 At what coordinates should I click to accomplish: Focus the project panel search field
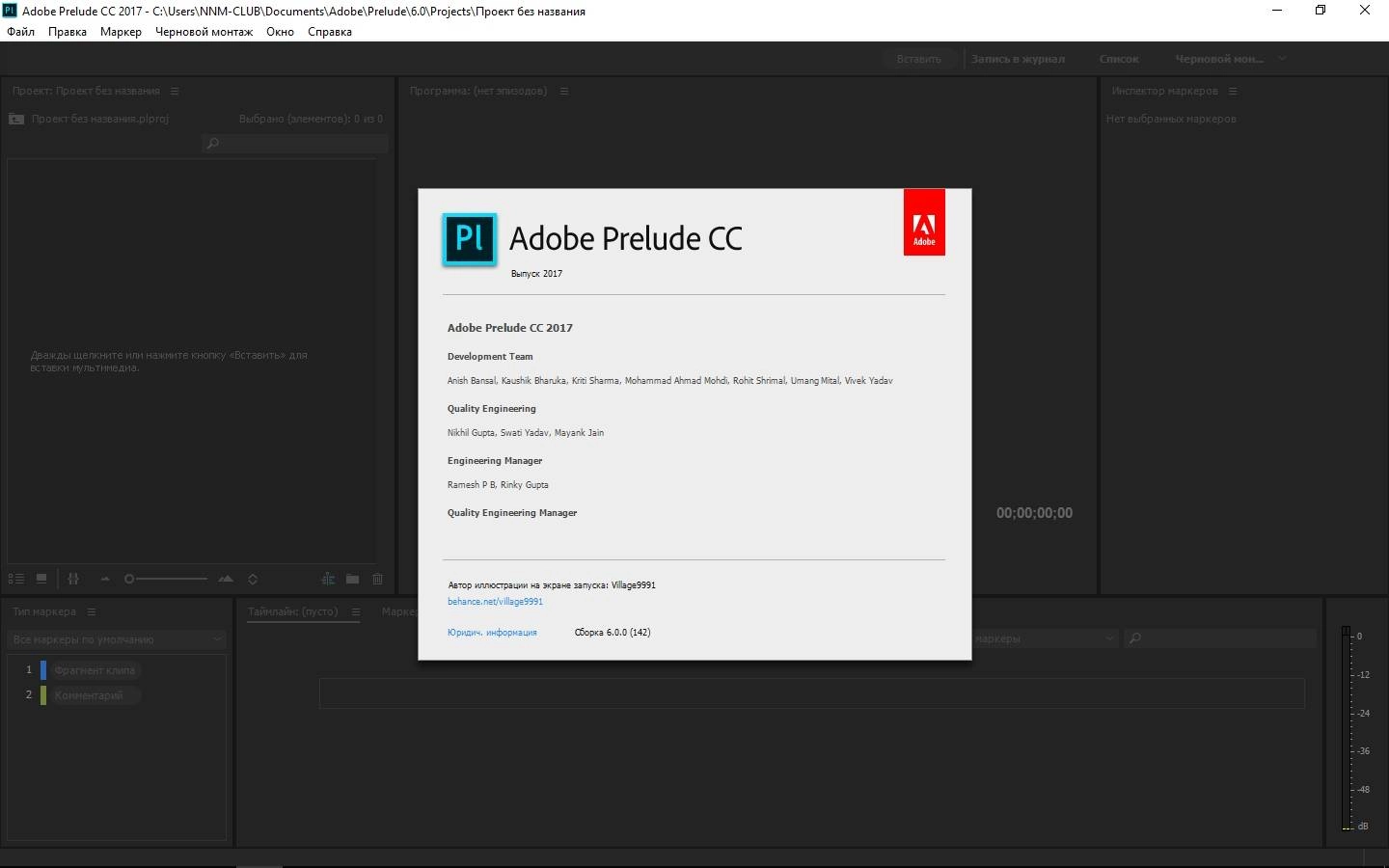[295, 144]
